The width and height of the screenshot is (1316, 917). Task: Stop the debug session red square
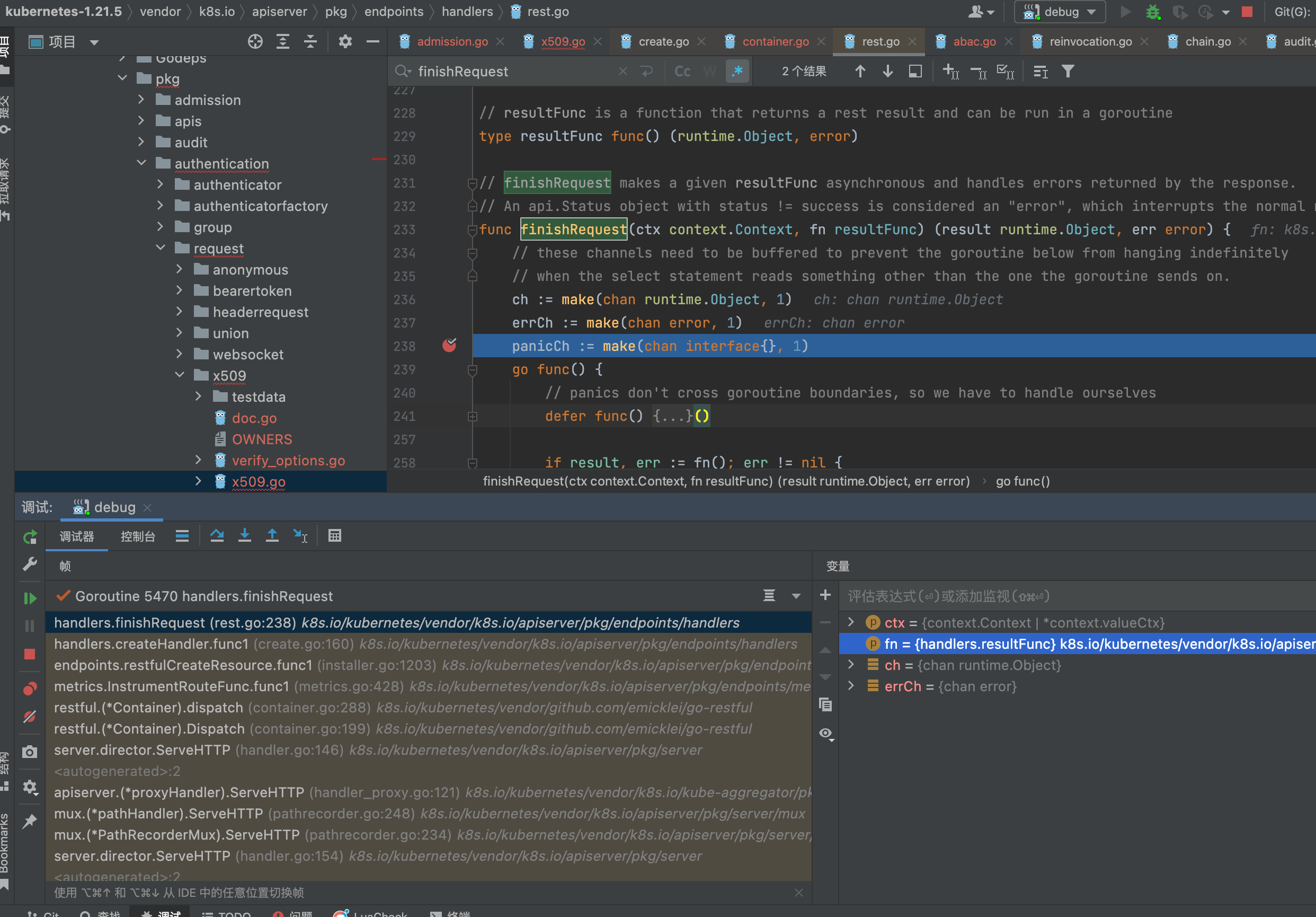pyautogui.click(x=30, y=654)
